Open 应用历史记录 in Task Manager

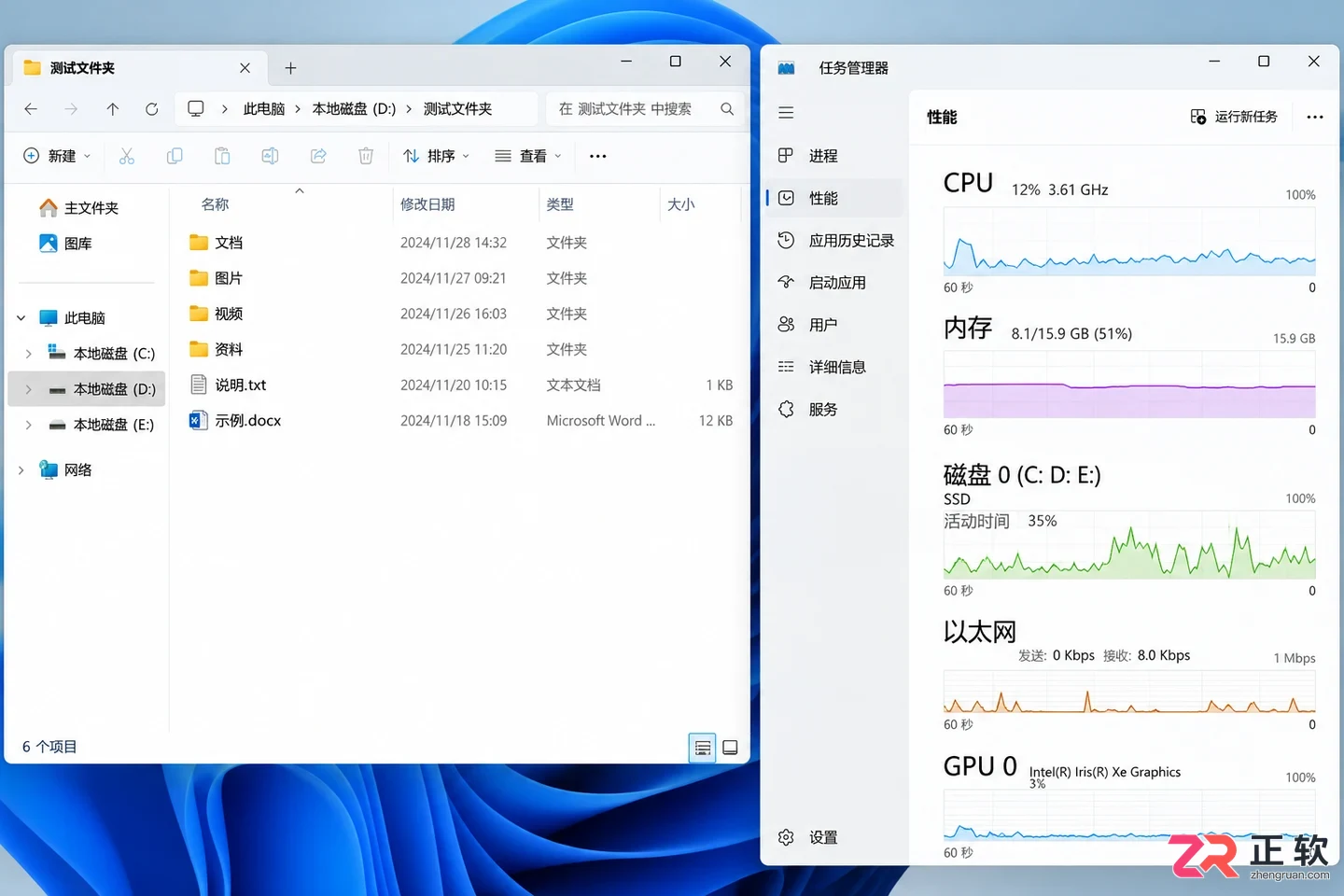click(x=834, y=241)
